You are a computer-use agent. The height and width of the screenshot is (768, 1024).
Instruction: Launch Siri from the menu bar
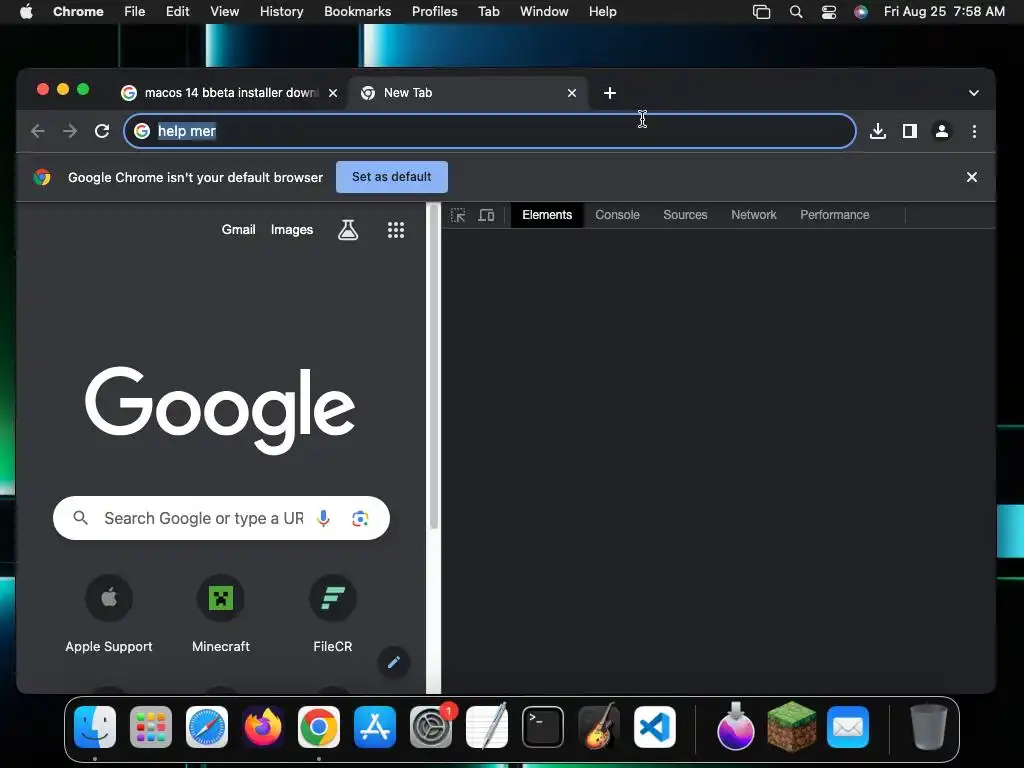pos(861,12)
